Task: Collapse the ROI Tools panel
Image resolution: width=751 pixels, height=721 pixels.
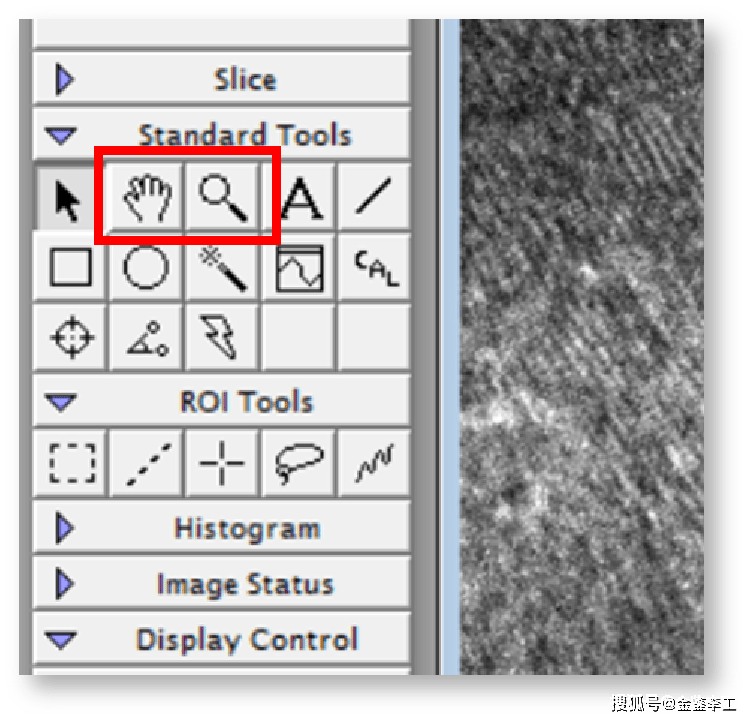Action: [60, 402]
